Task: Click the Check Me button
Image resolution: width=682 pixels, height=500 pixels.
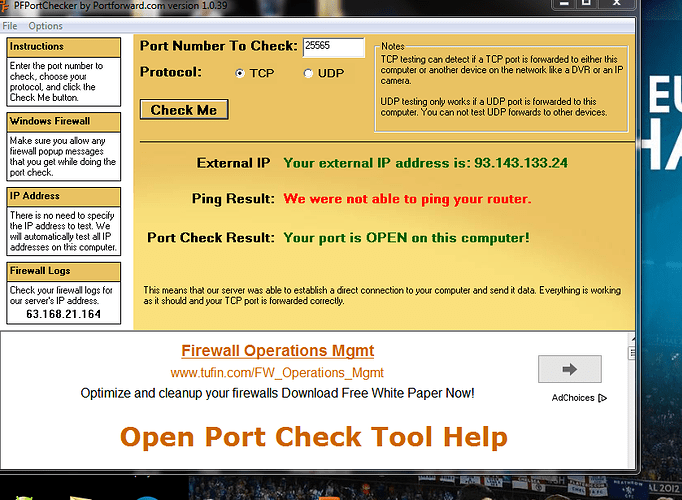Action: (x=184, y=110)
